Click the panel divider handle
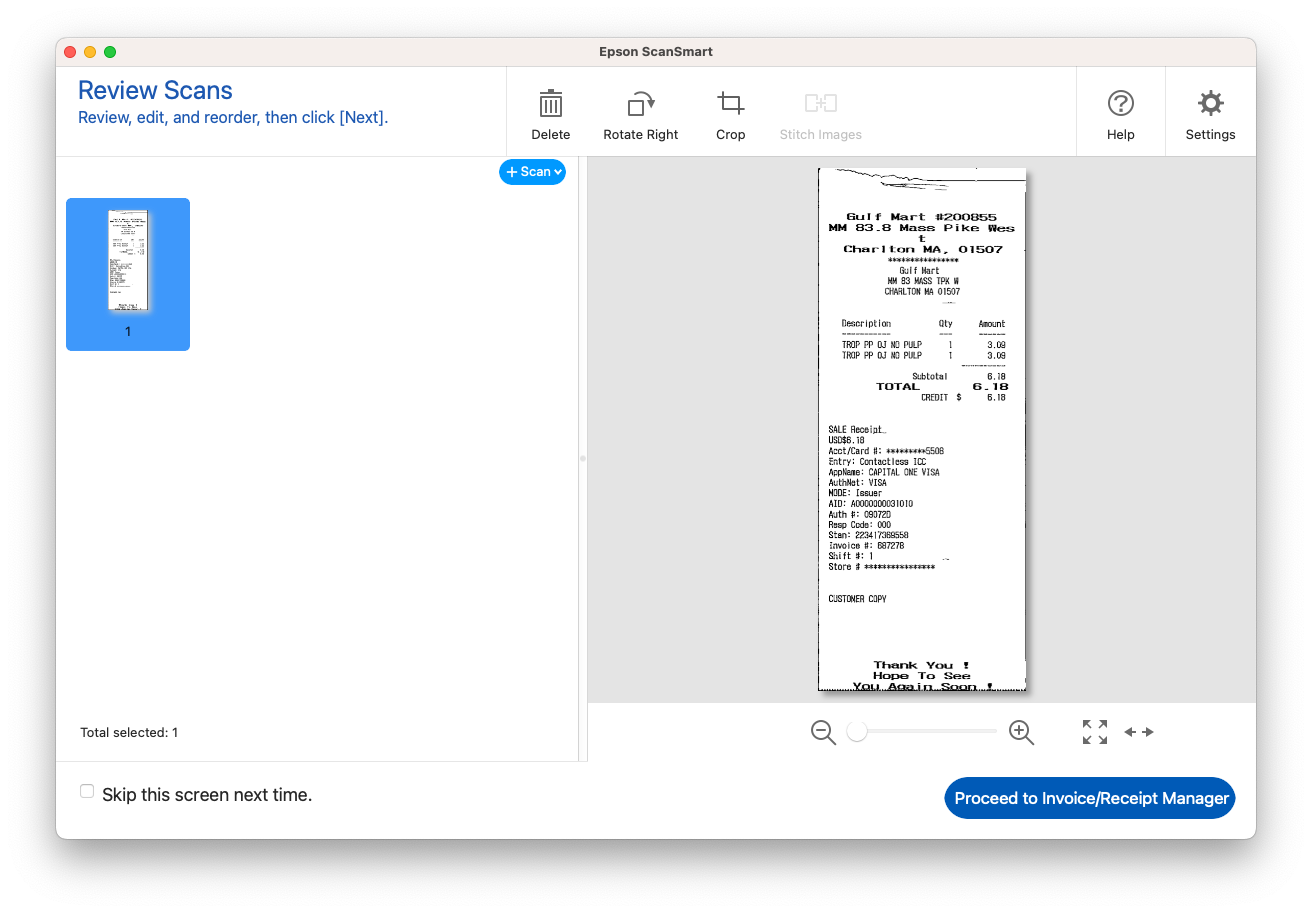 click(583, 458)
